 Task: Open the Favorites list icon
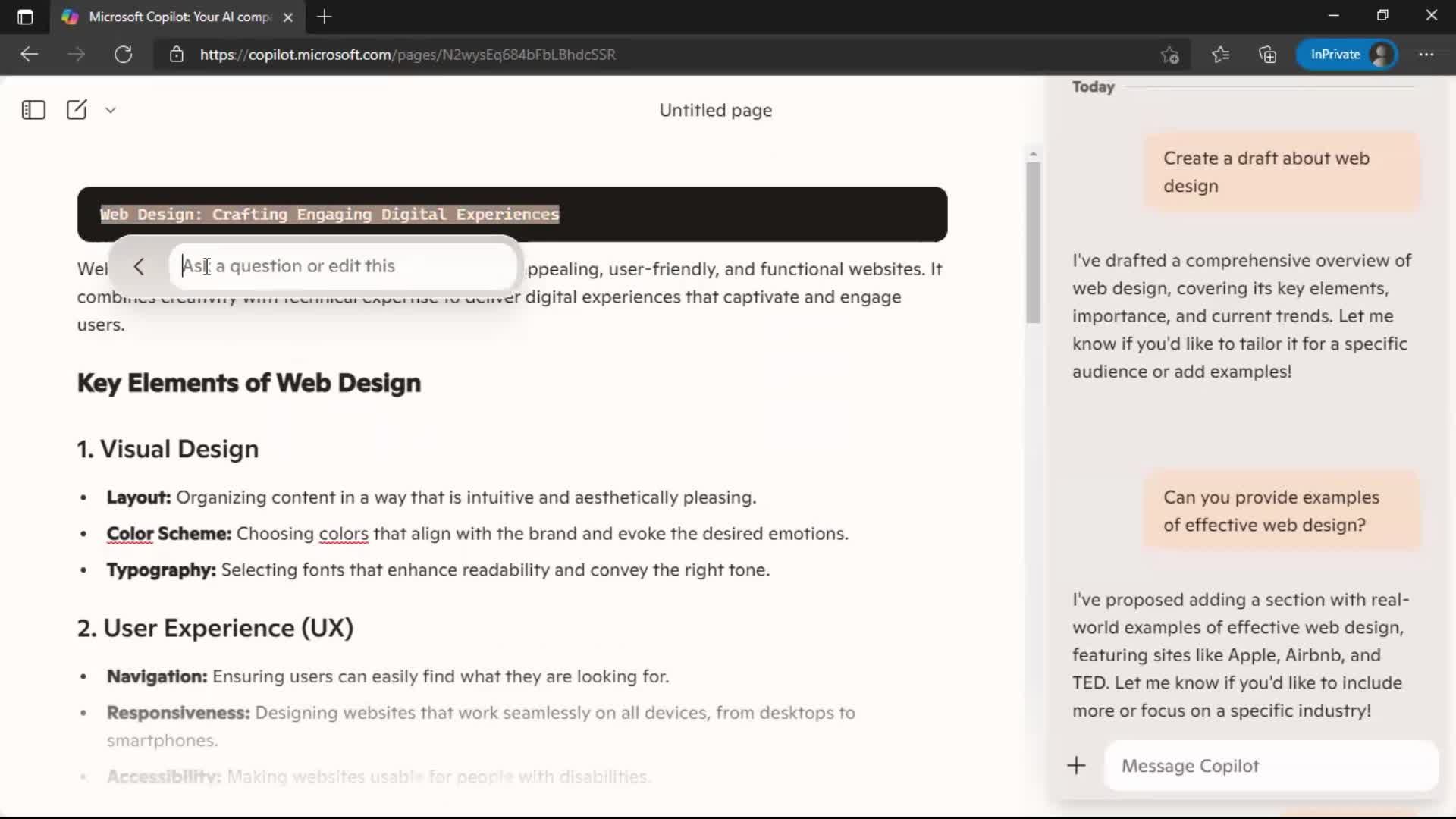tap(1220, 55)
